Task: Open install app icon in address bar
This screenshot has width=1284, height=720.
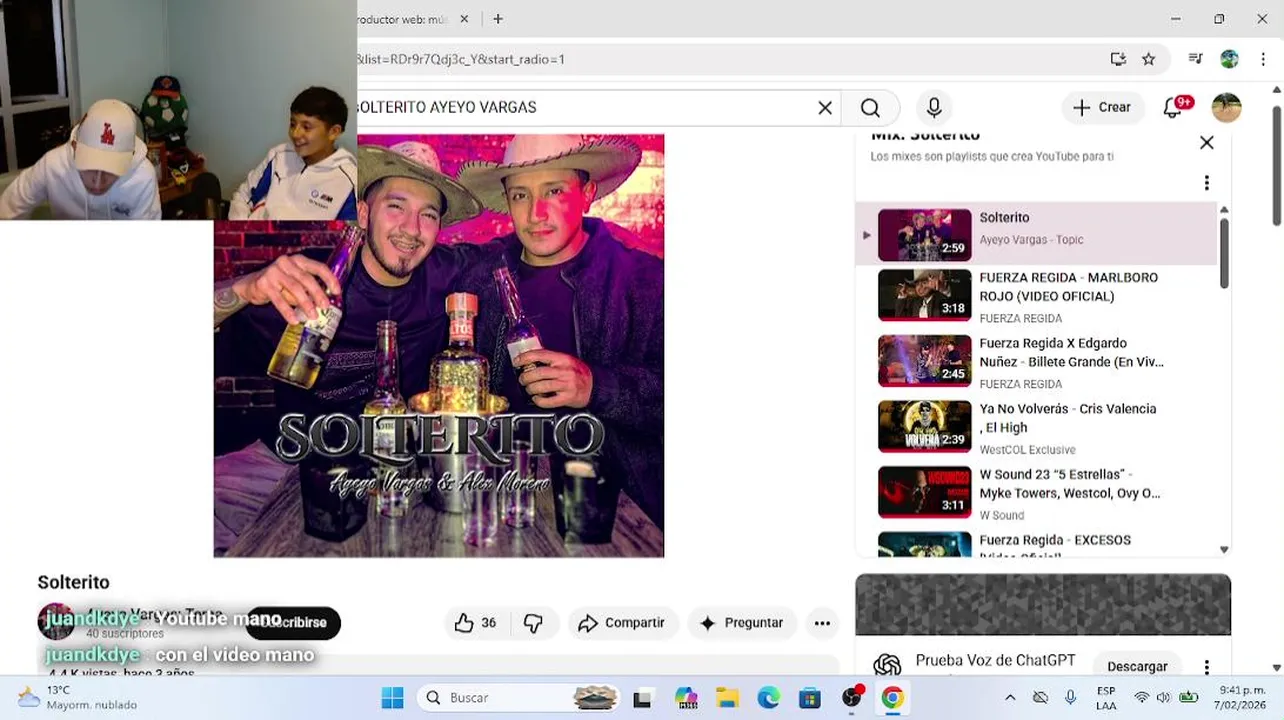Action: pyautogui.click(x=1118, y=59)
